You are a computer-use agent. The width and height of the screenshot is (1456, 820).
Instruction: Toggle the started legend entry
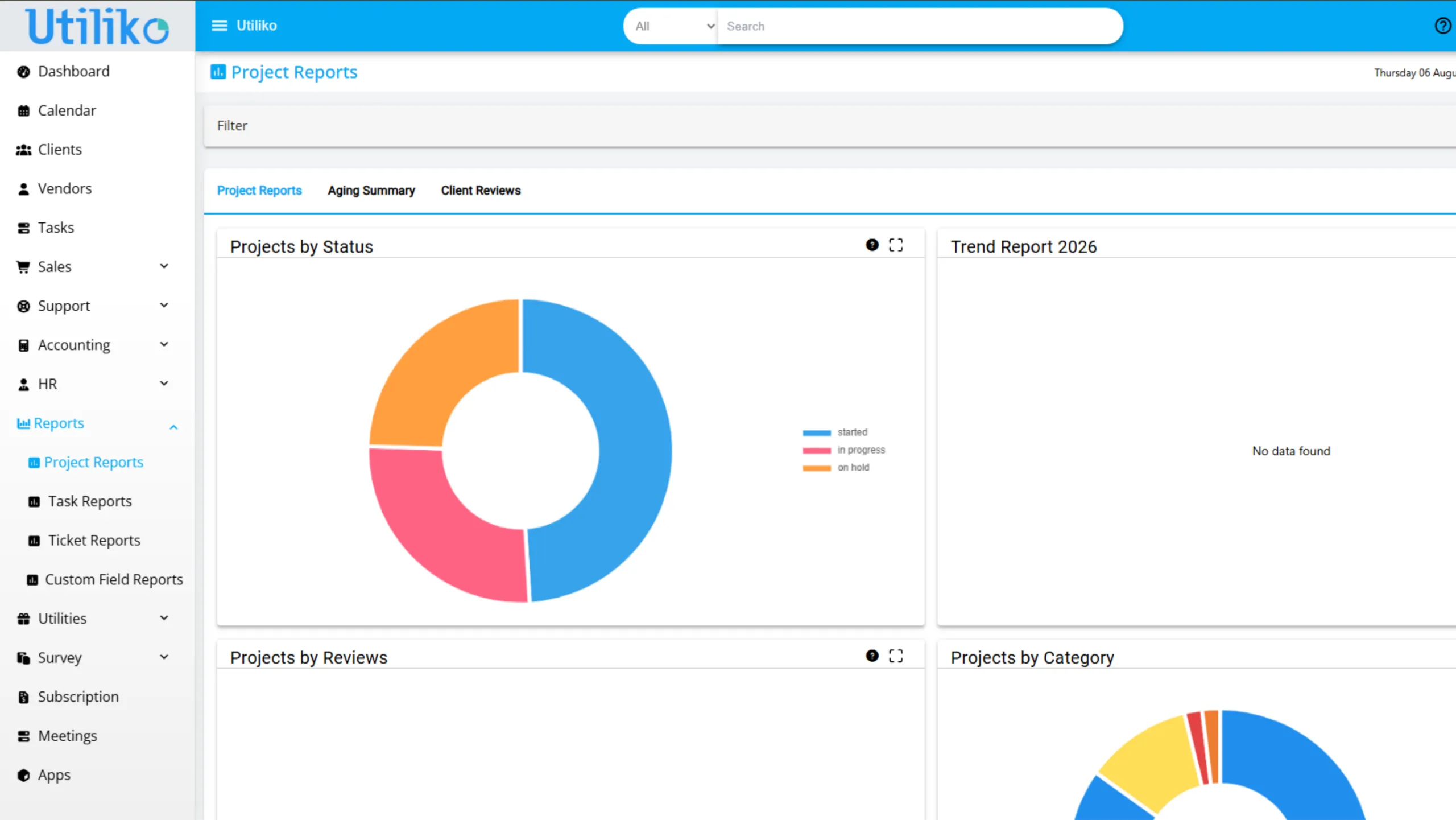point(835,432)
